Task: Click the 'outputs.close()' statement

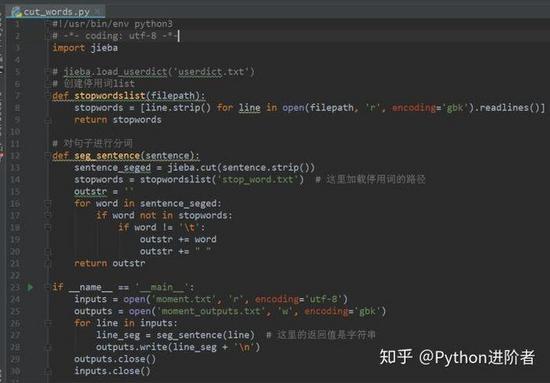Action: (x=115, y=359)
